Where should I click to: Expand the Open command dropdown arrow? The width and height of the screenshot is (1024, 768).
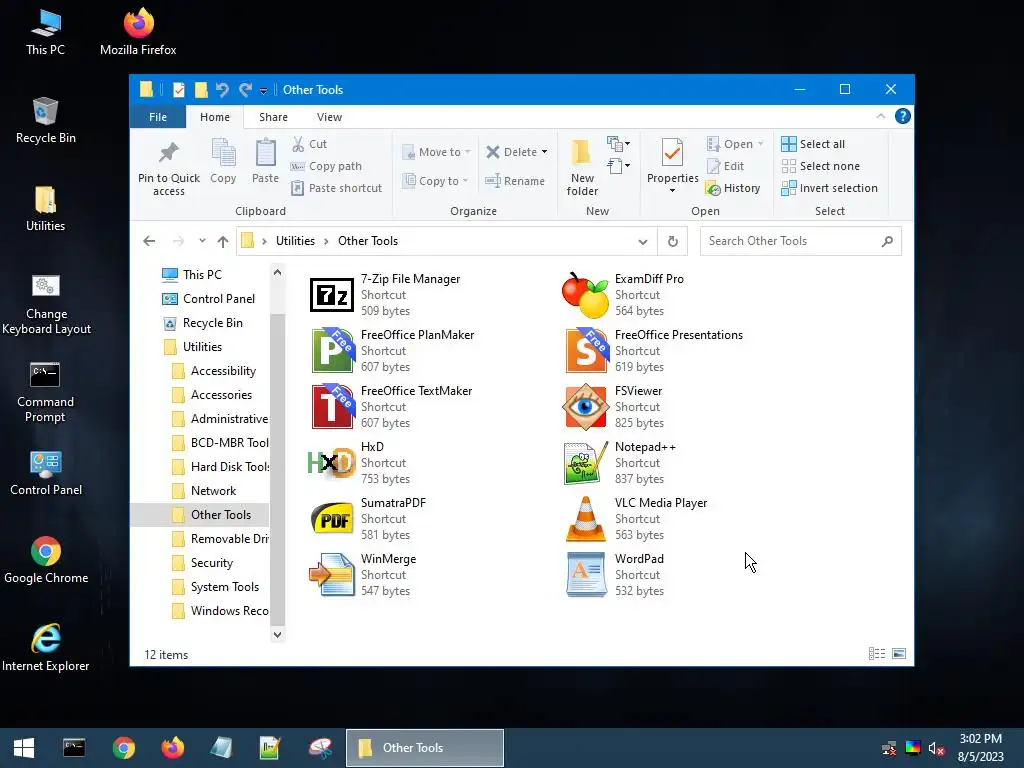(x=760, y=144)
